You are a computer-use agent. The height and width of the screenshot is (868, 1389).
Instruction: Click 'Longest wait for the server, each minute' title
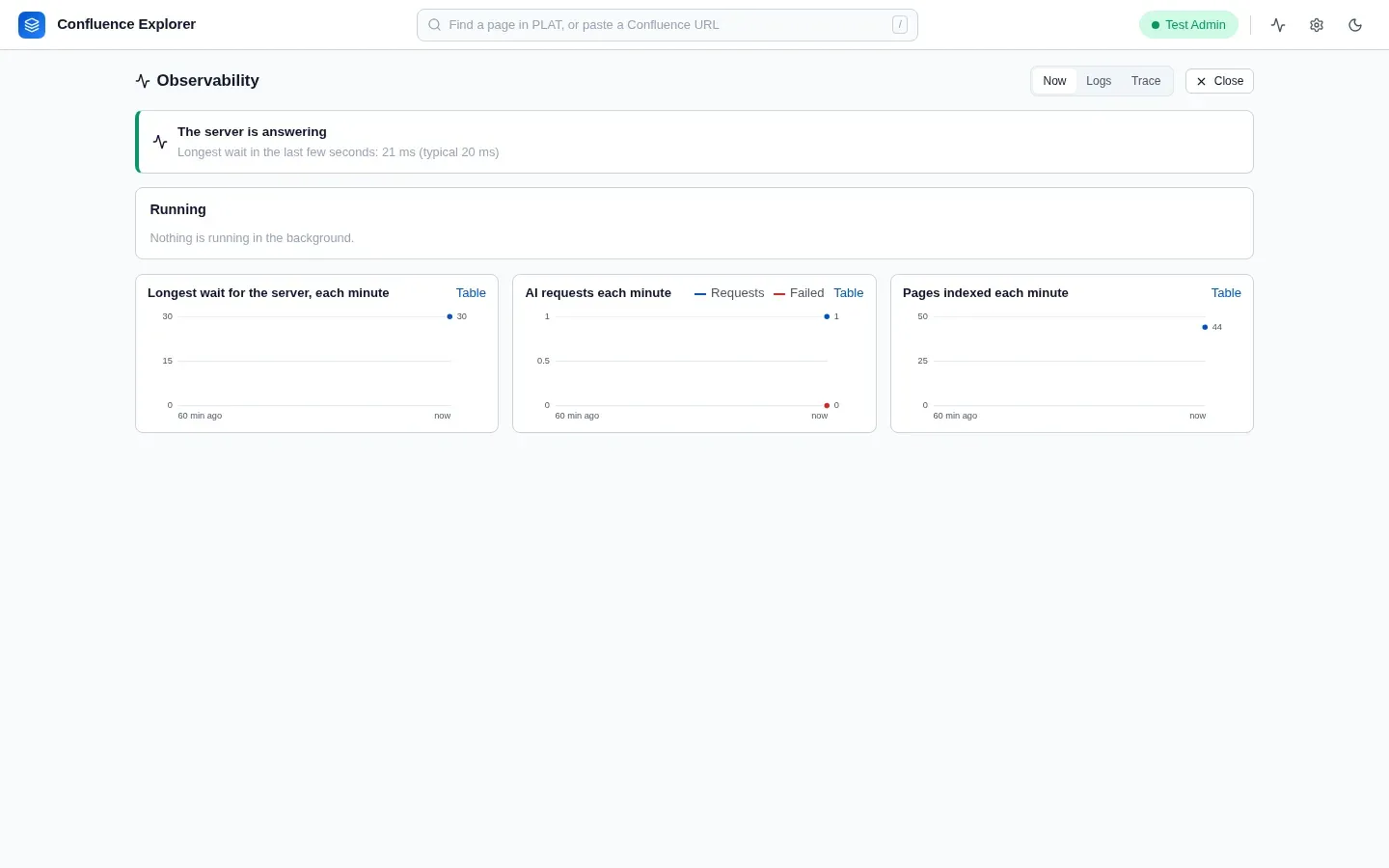click(268, 293)
